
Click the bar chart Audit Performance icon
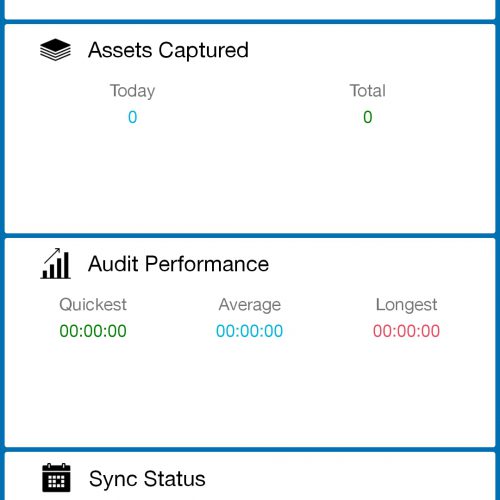[x=55, y=264]
